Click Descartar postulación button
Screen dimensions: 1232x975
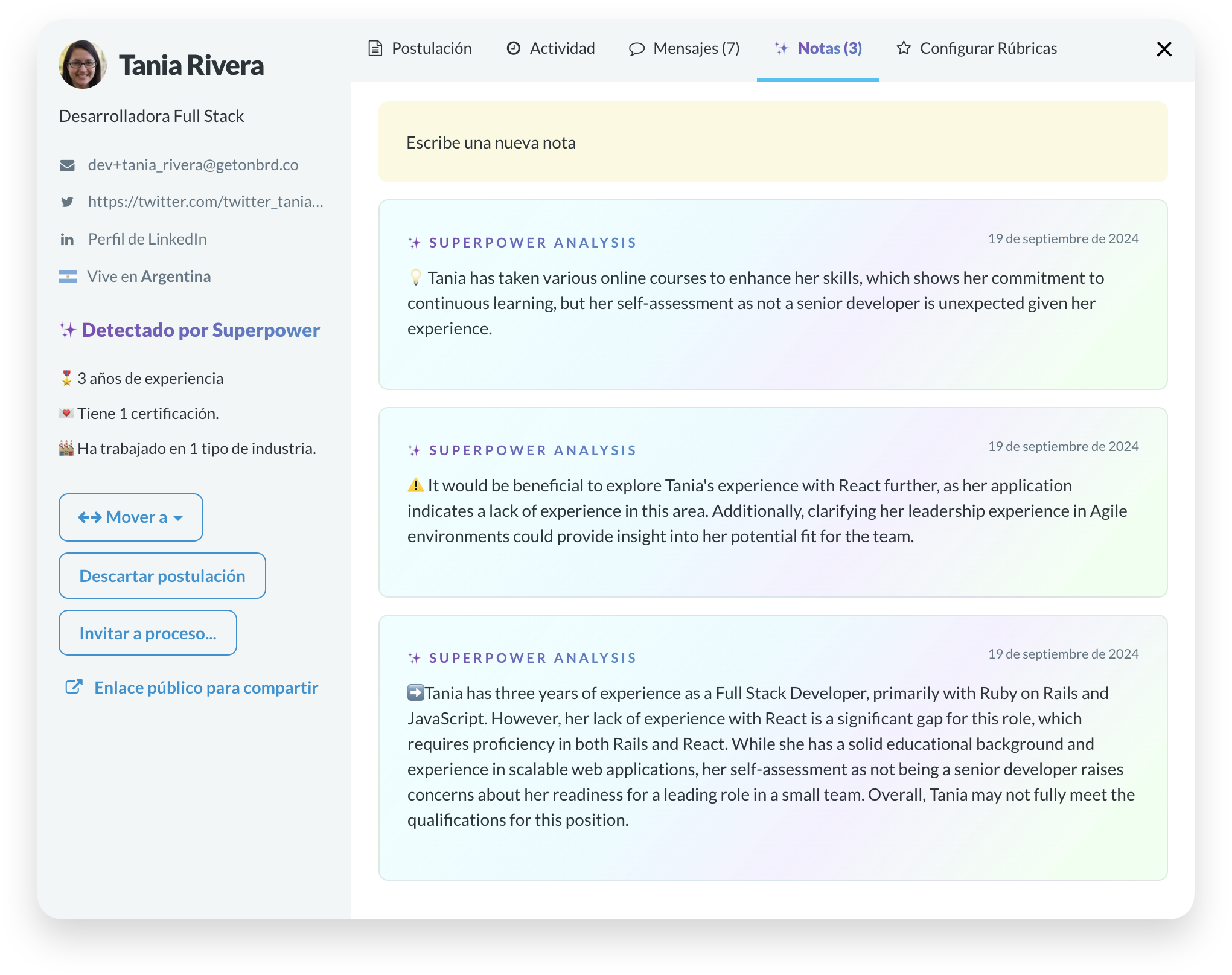[x=162, y=576]
